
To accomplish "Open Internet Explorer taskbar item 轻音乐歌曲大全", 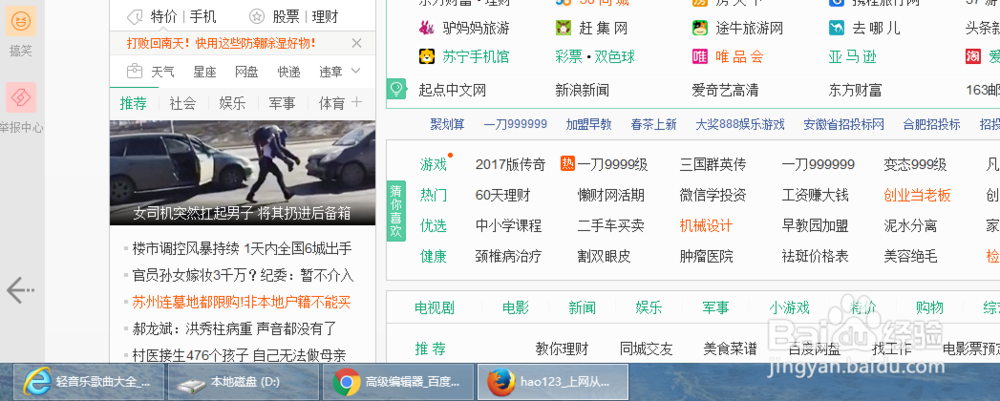I will [x=88, y=383].
